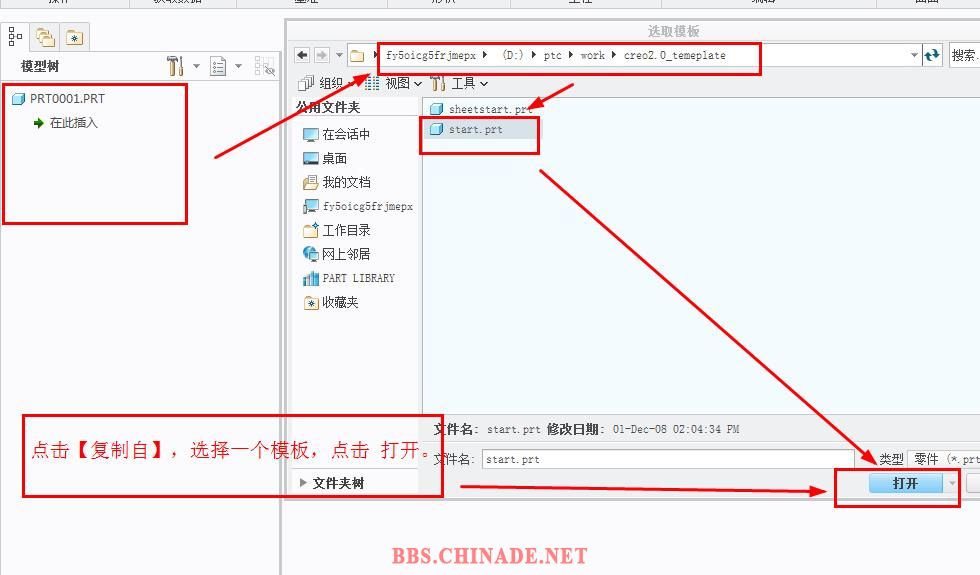The width and height of the screenshot is (980, 575).
Task: Click the refresh icon beside path bar
Action: [932, 55]
